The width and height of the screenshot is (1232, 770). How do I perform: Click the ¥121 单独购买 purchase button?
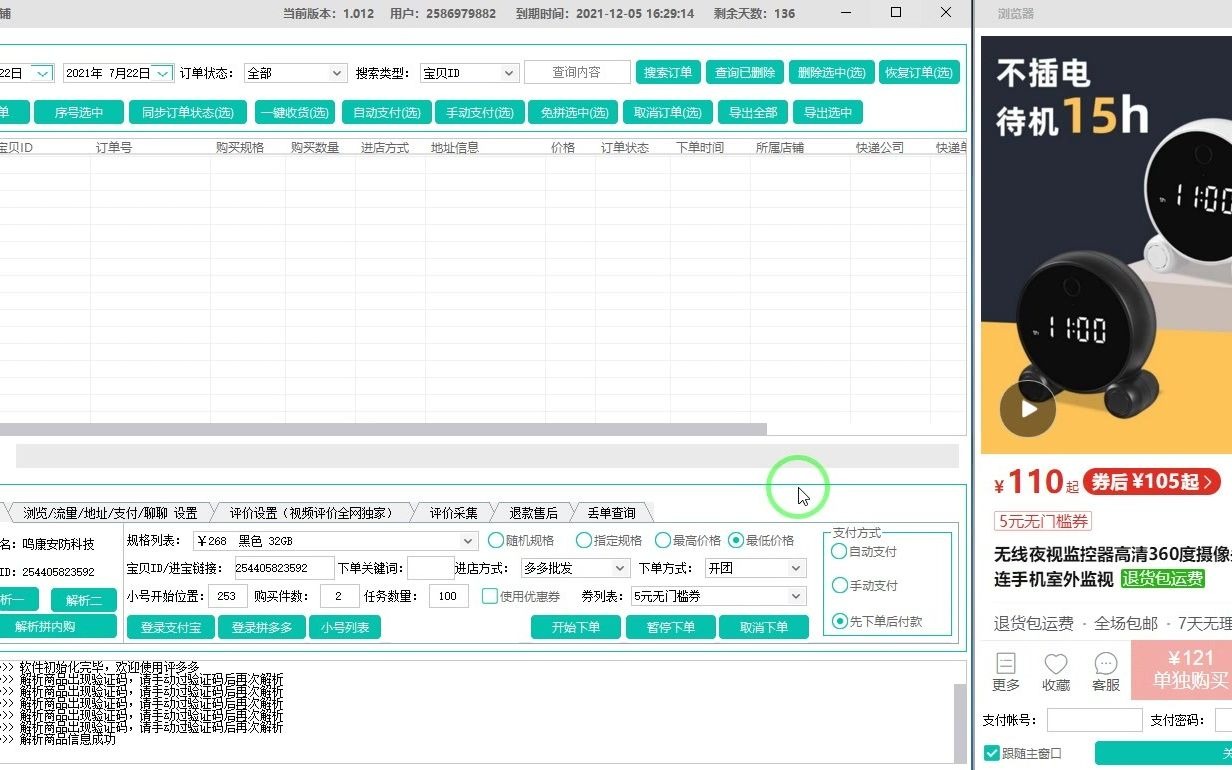coord(1191,669)
